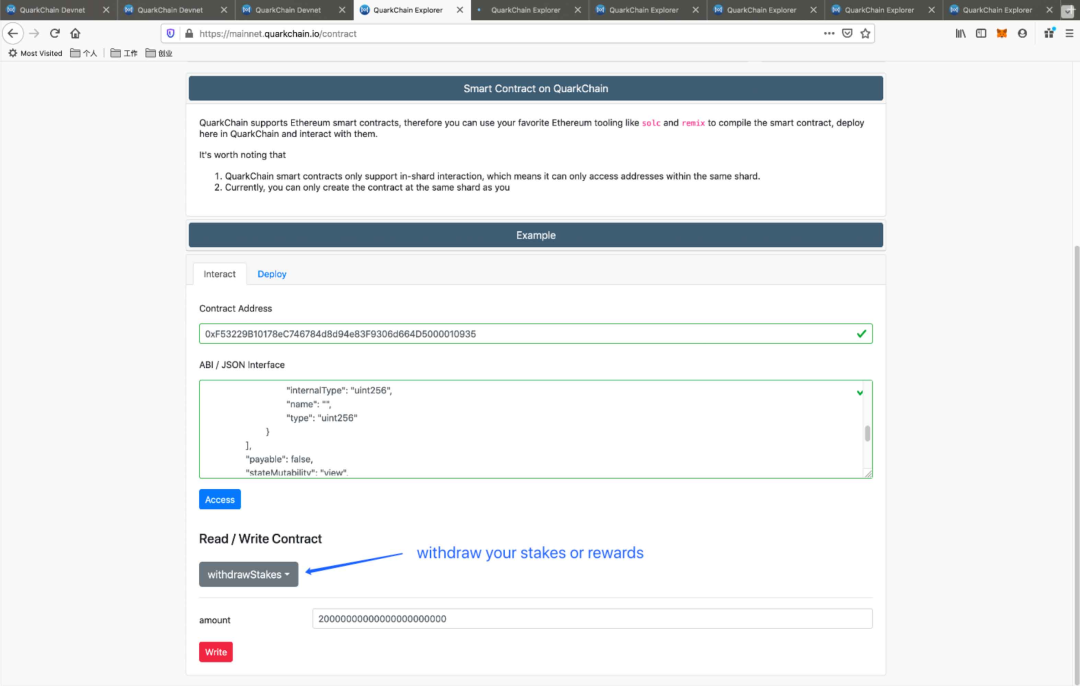Click the forward navigation arrow
Screen dimensions: 1080x686
[34, 33]
